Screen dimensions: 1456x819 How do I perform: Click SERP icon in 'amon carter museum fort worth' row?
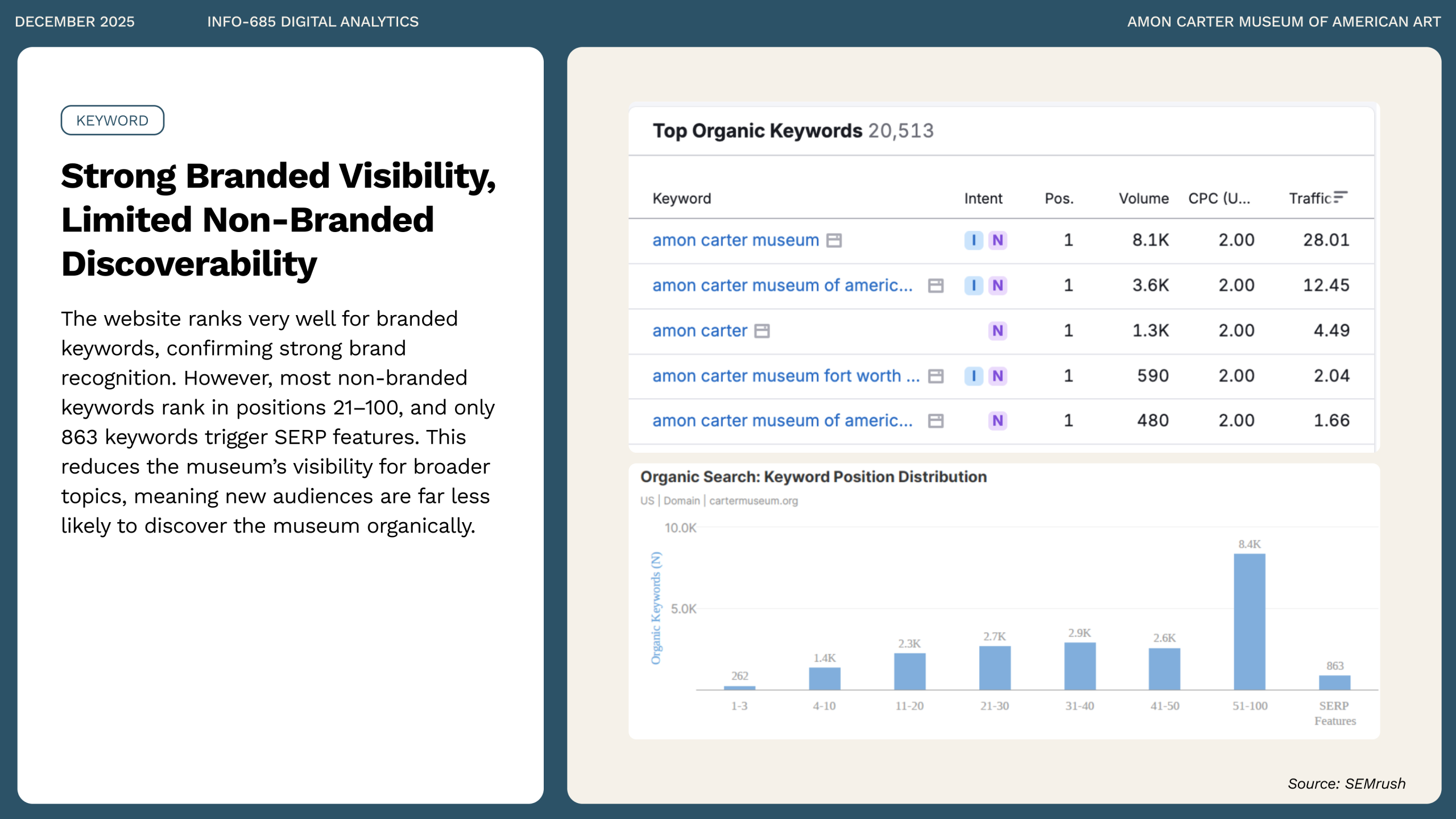pos(936,376)
